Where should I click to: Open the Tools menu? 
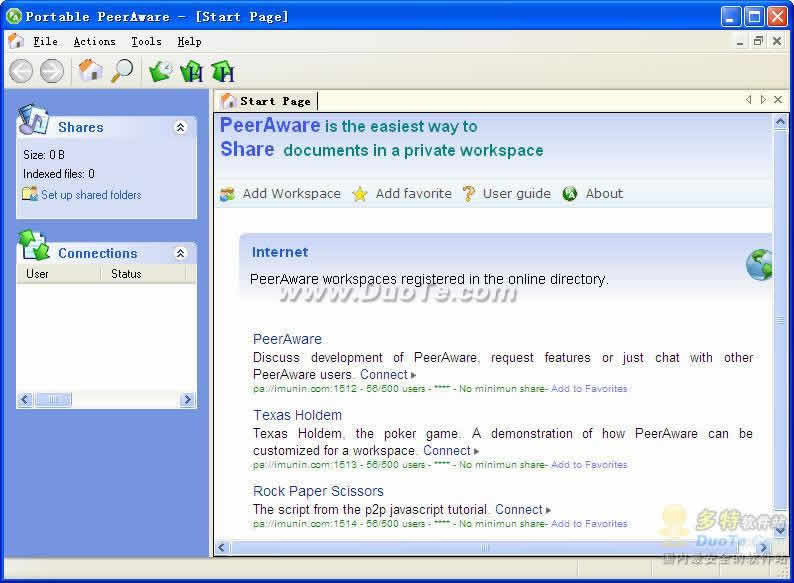[146, 42]
